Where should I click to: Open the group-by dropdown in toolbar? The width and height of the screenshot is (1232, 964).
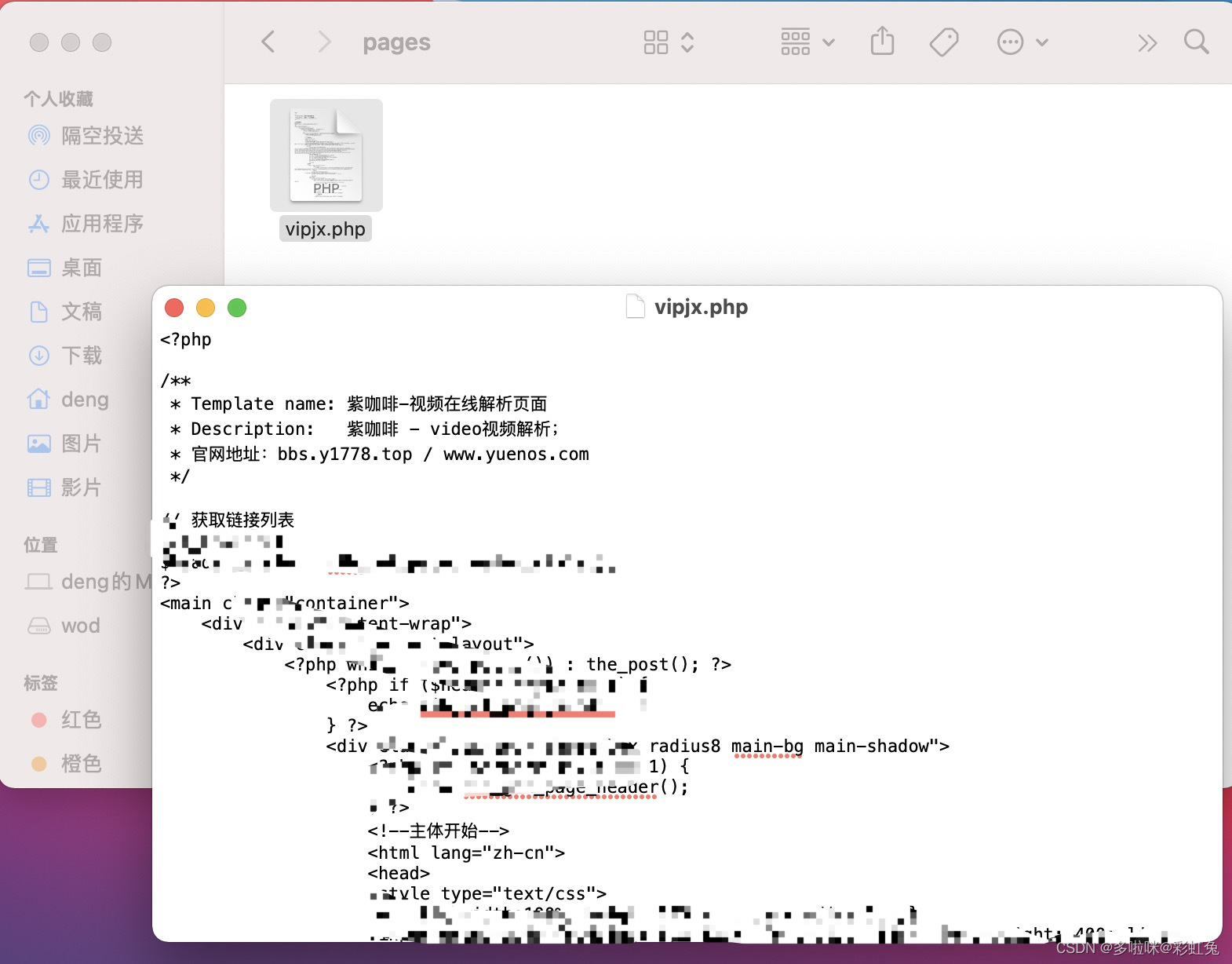[x=807, y=42]
